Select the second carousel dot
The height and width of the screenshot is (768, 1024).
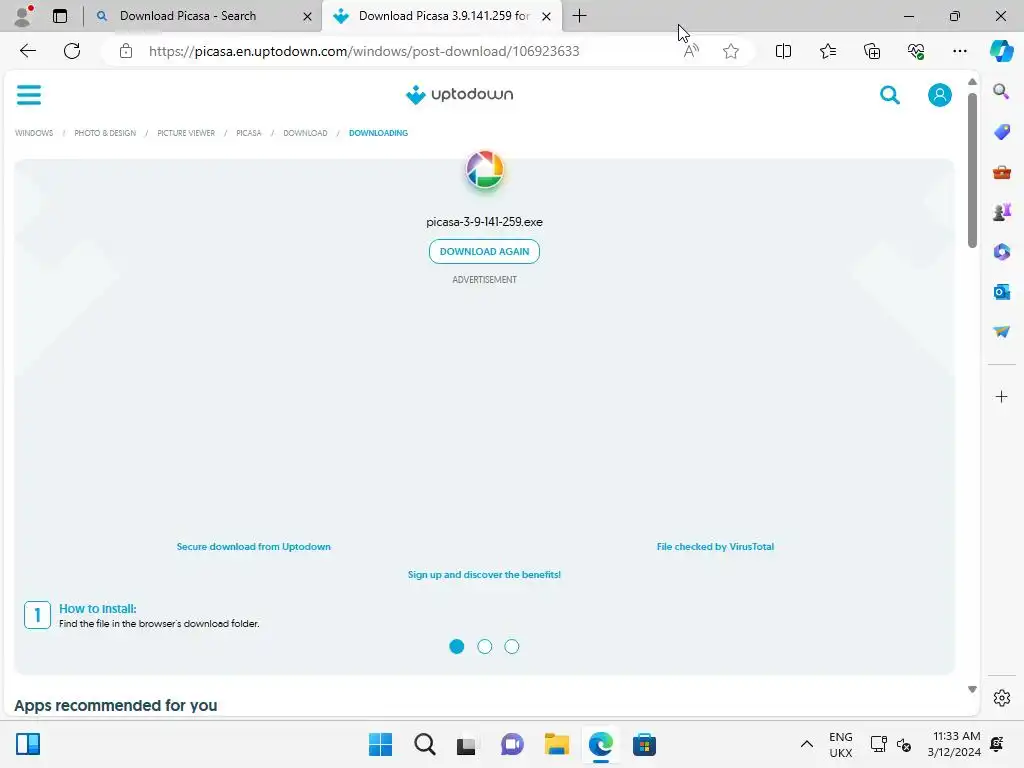(485, 647)
